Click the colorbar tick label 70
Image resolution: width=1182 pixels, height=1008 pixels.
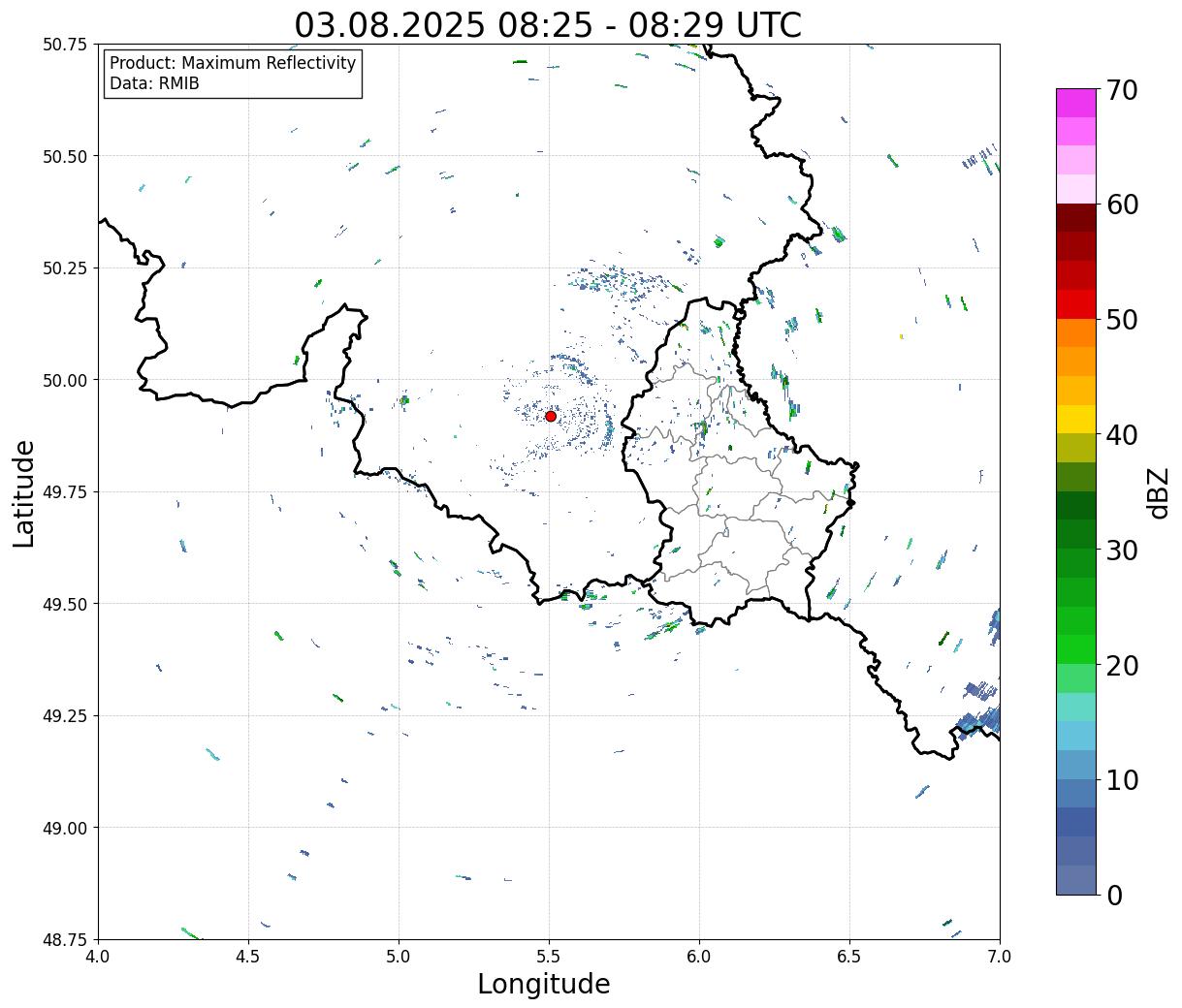tap(1122, 90)
